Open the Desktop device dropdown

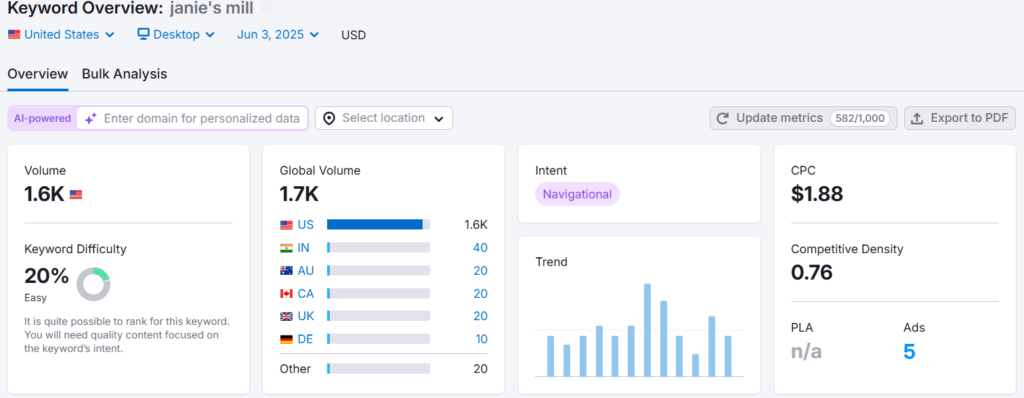point(176,35)
